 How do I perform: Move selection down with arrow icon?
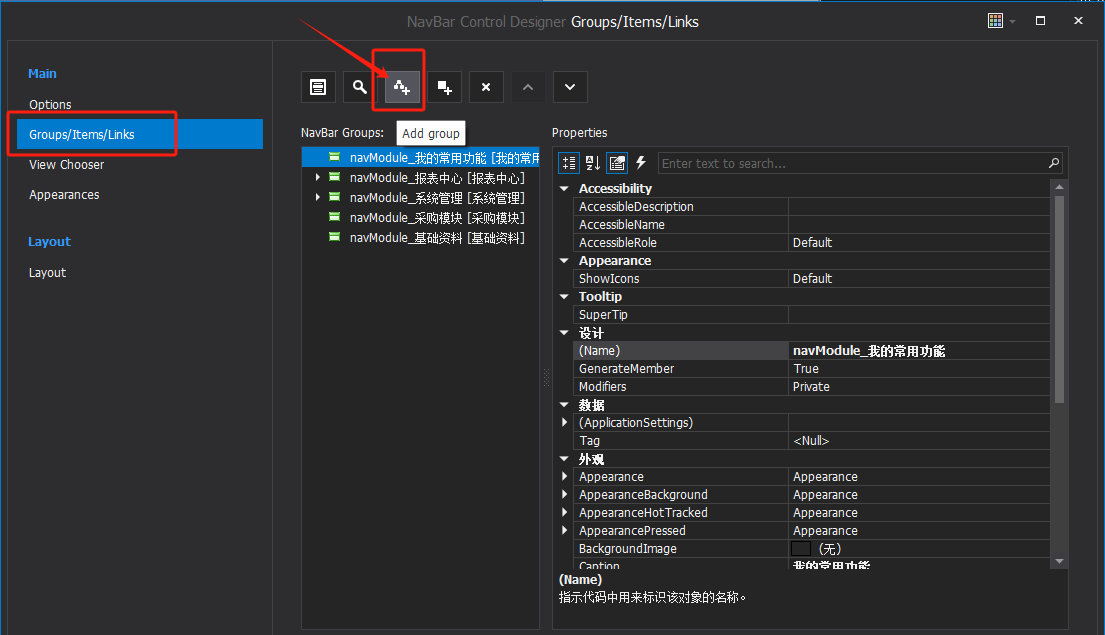[x=569, y=87]
